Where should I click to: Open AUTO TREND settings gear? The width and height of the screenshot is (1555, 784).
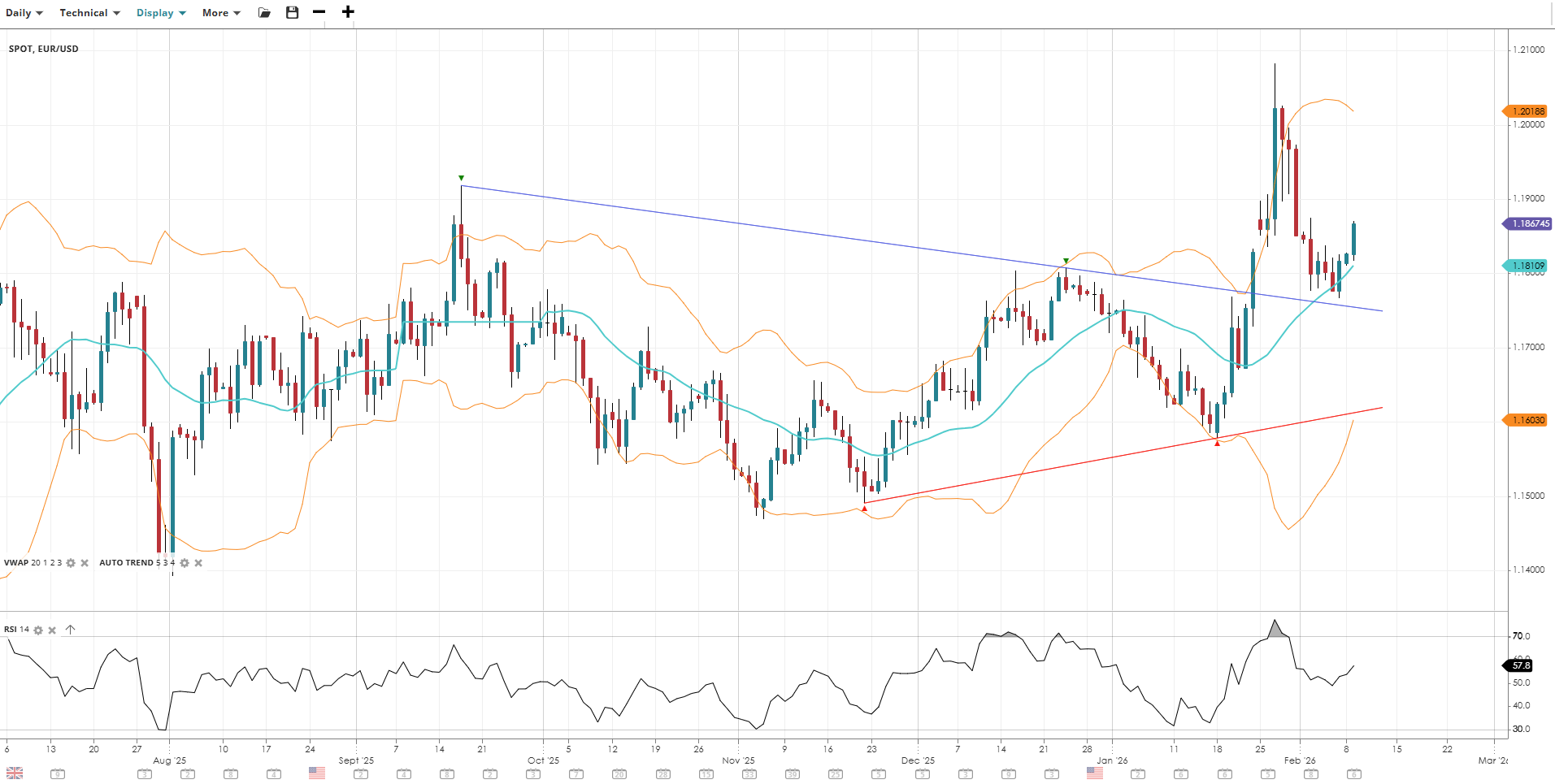pyautogui.click(x=185, y=563)
